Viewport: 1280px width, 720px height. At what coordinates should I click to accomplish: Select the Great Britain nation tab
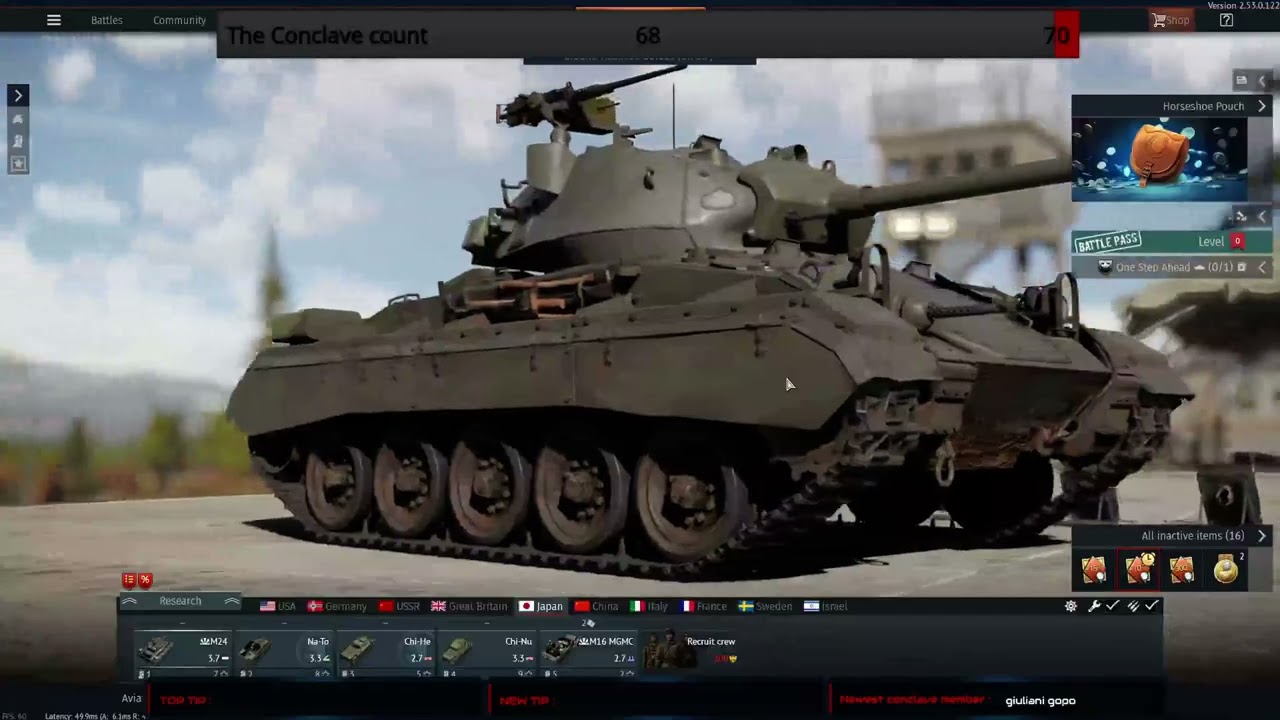pyautogui.click(x=469, y=606)
